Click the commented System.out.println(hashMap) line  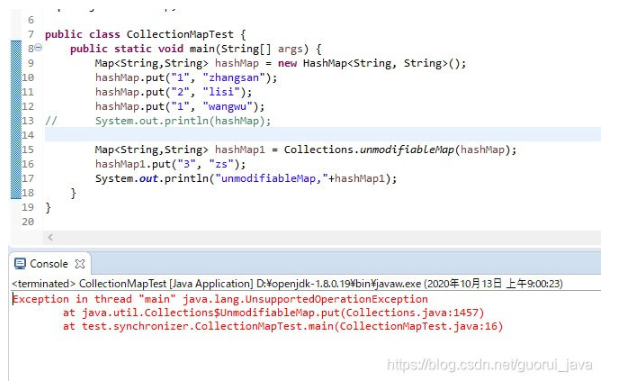tap(183, 121)
